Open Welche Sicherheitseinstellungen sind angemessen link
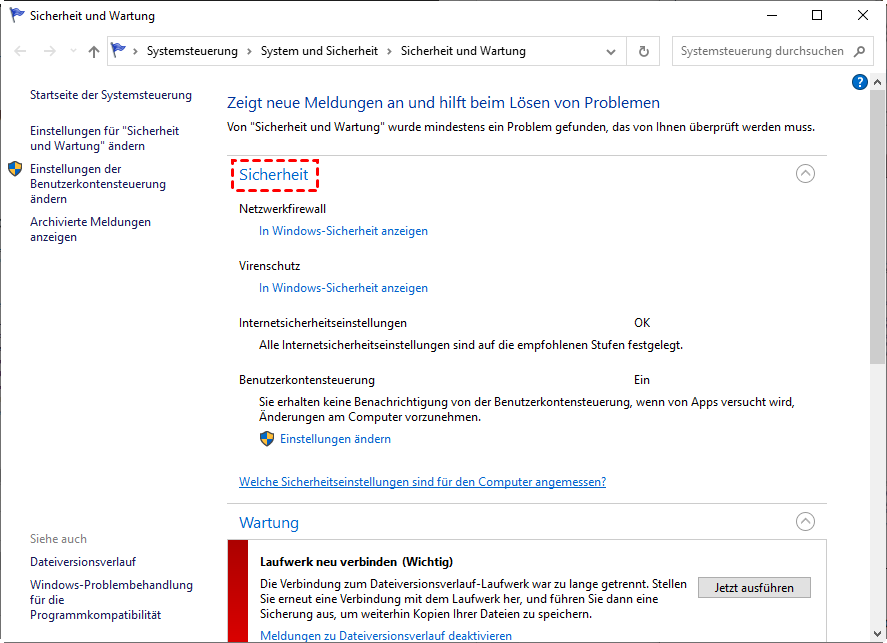This screenshot has width=887, height=643. point(423,482)
